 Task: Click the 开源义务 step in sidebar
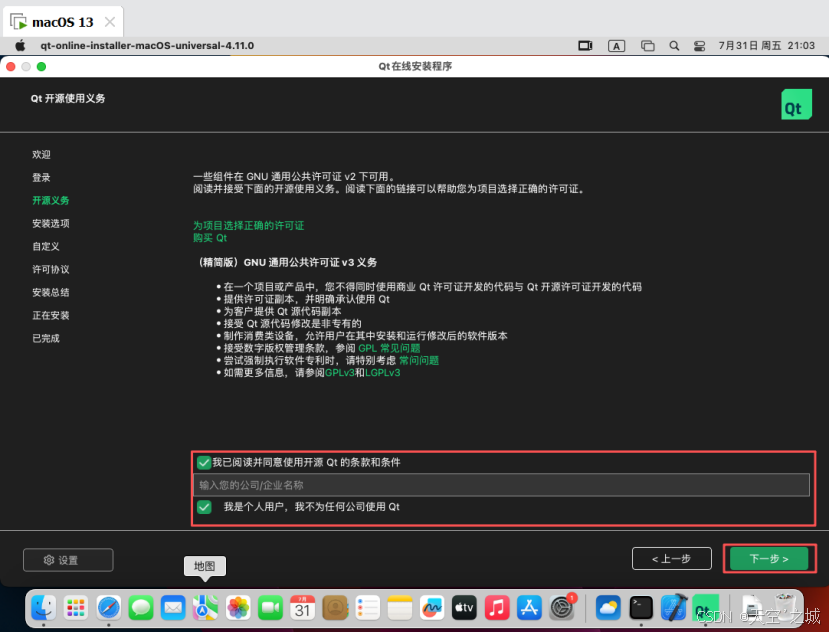(x=51, y=201)
